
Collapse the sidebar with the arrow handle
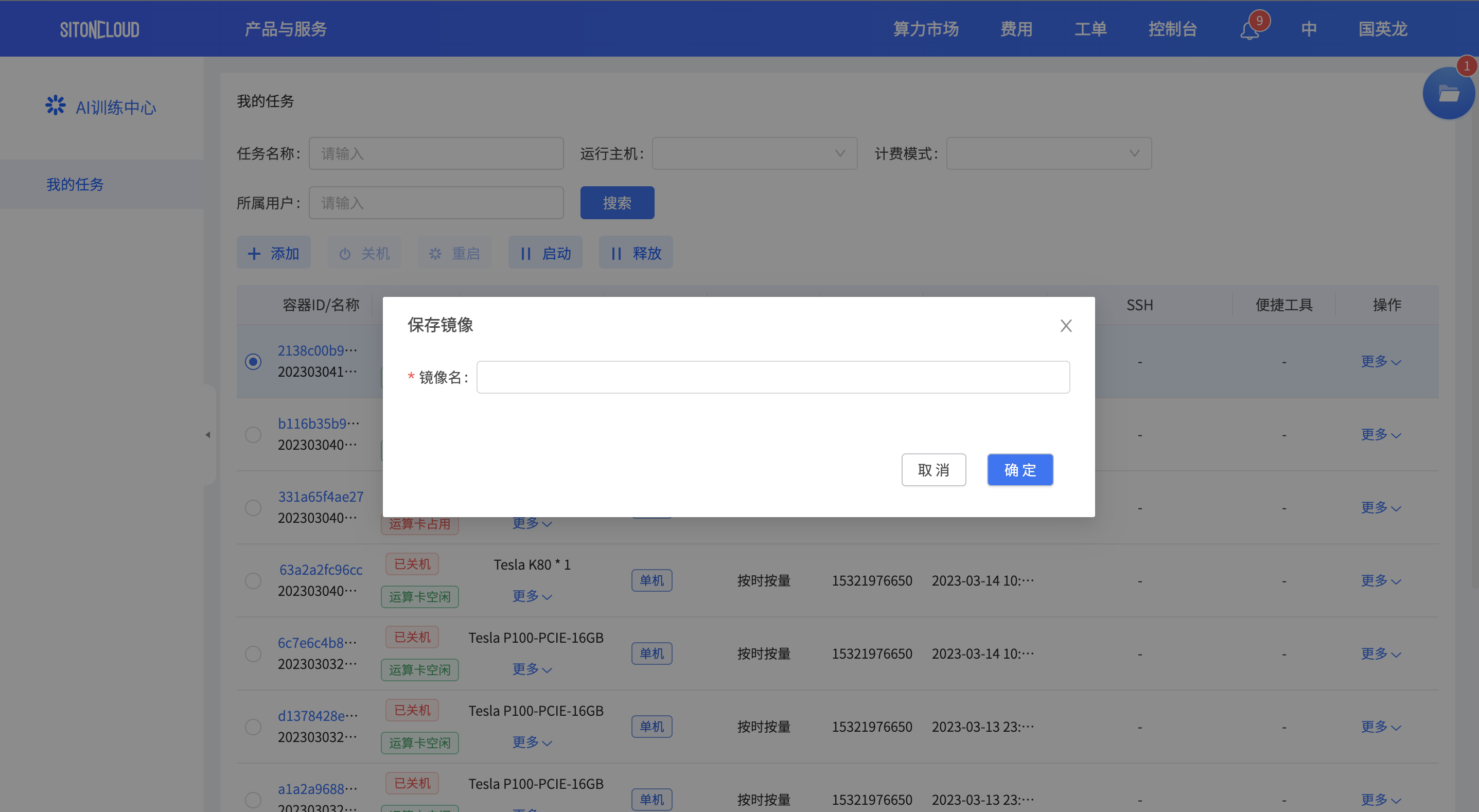(x=208, y=435)
